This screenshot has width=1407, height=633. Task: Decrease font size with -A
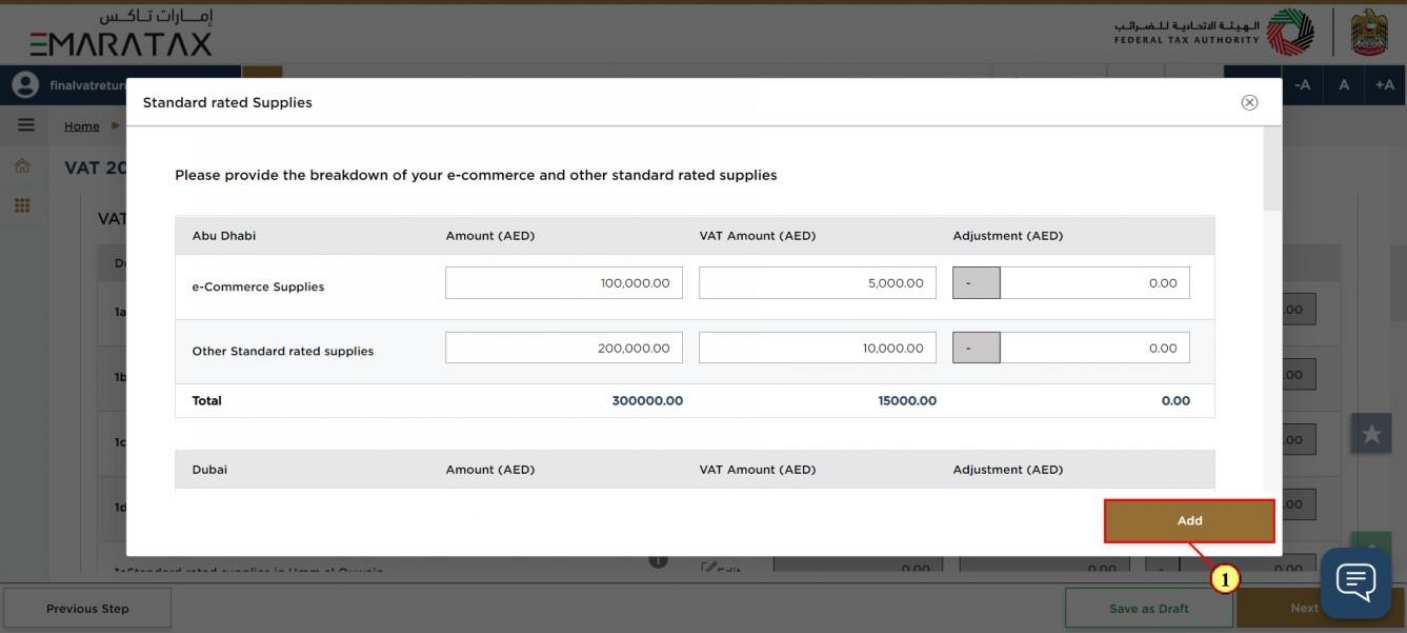point(1303,86)
